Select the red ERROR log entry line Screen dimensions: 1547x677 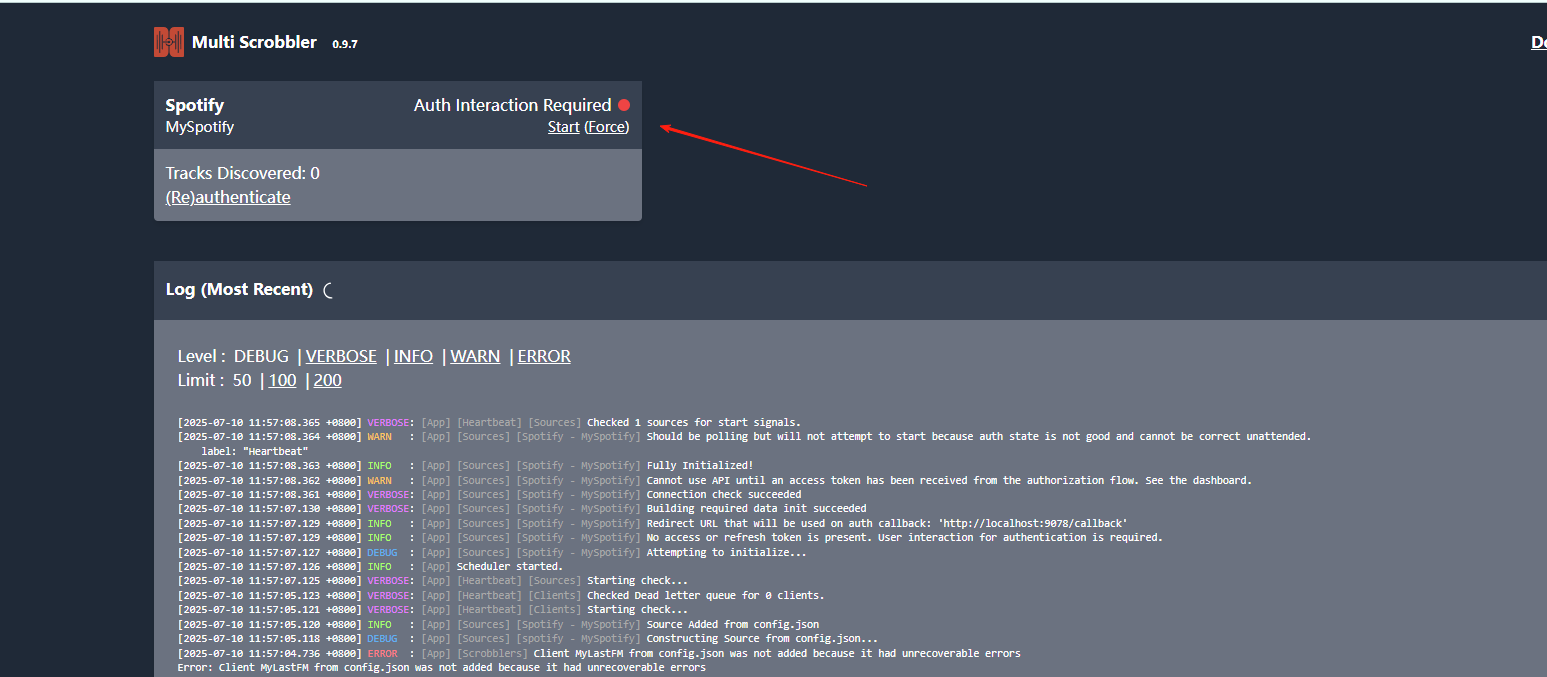click(599, 653)
